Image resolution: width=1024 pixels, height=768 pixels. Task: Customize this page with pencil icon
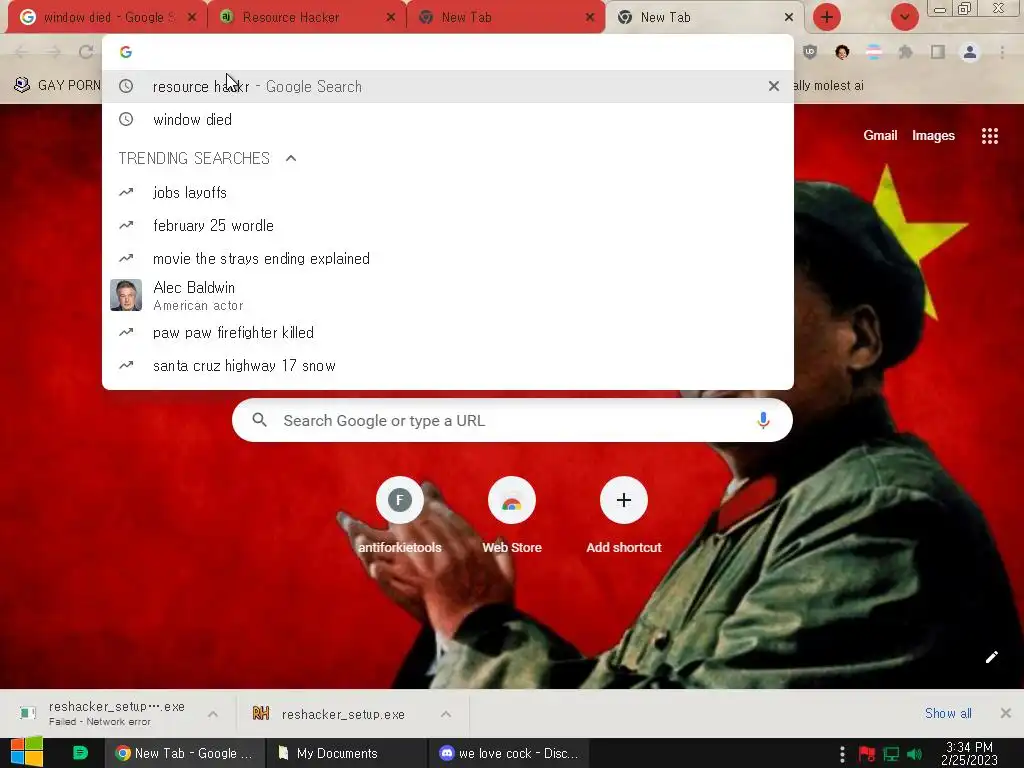point(991,657)
